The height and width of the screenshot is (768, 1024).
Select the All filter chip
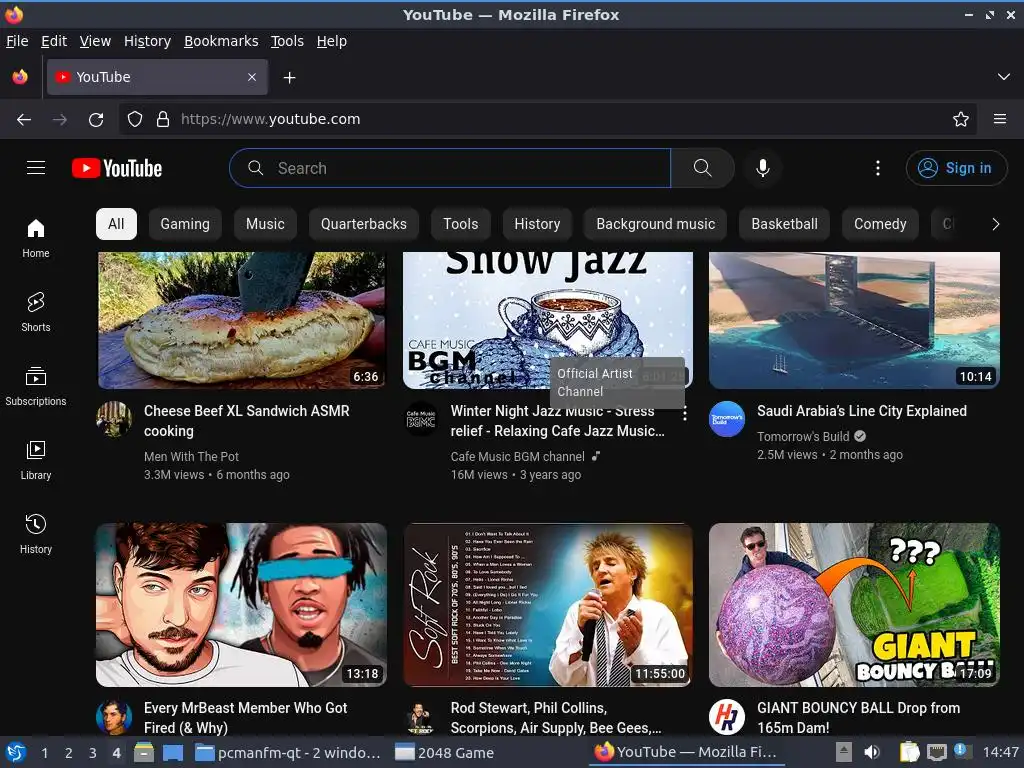(x=116, y=224)
